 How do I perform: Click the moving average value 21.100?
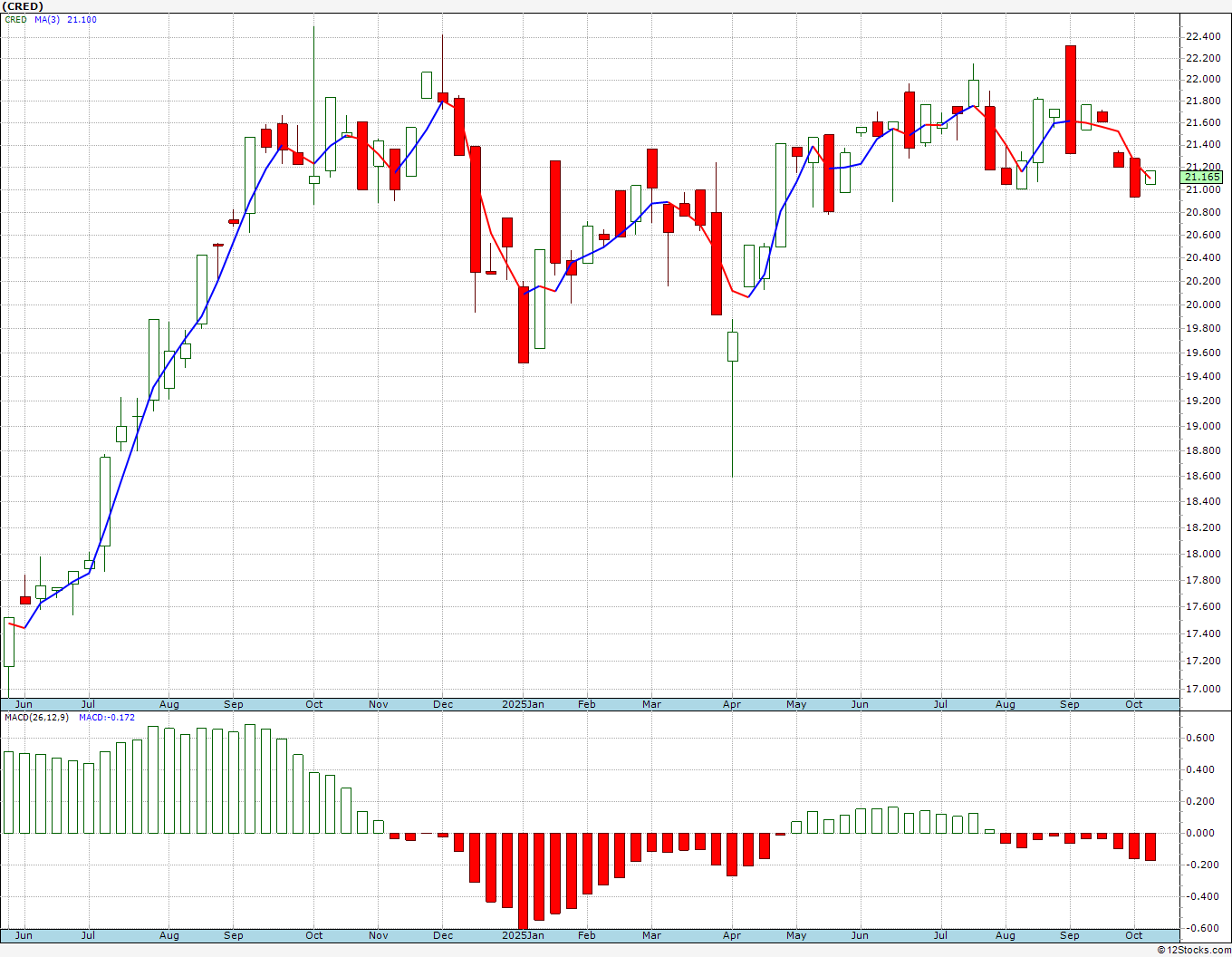[82, 19]
